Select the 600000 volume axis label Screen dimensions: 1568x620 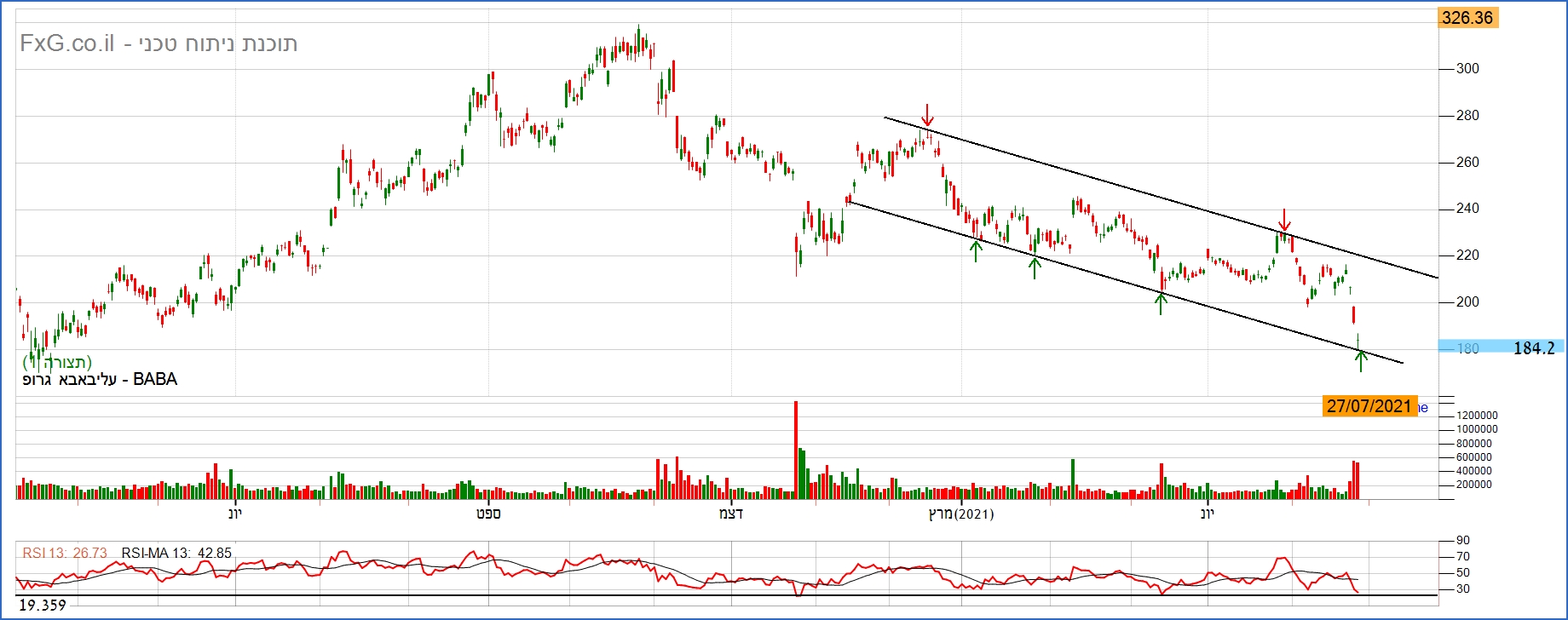1474,457
